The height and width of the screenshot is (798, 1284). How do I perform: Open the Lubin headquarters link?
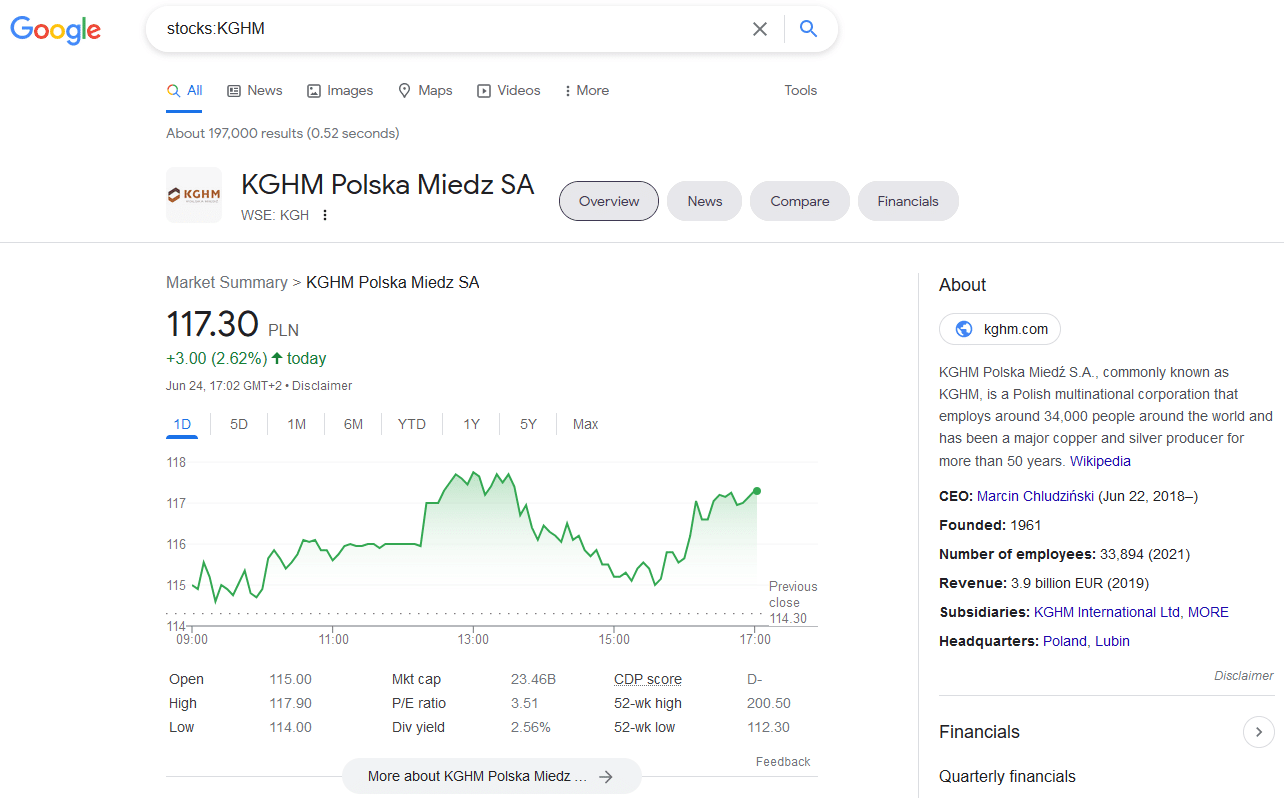click(1112, 641)
